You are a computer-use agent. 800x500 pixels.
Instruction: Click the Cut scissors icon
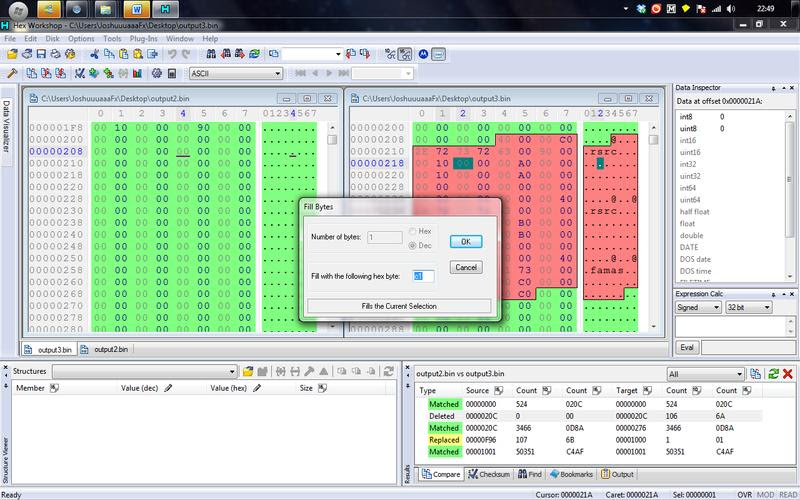pos(94,54)
